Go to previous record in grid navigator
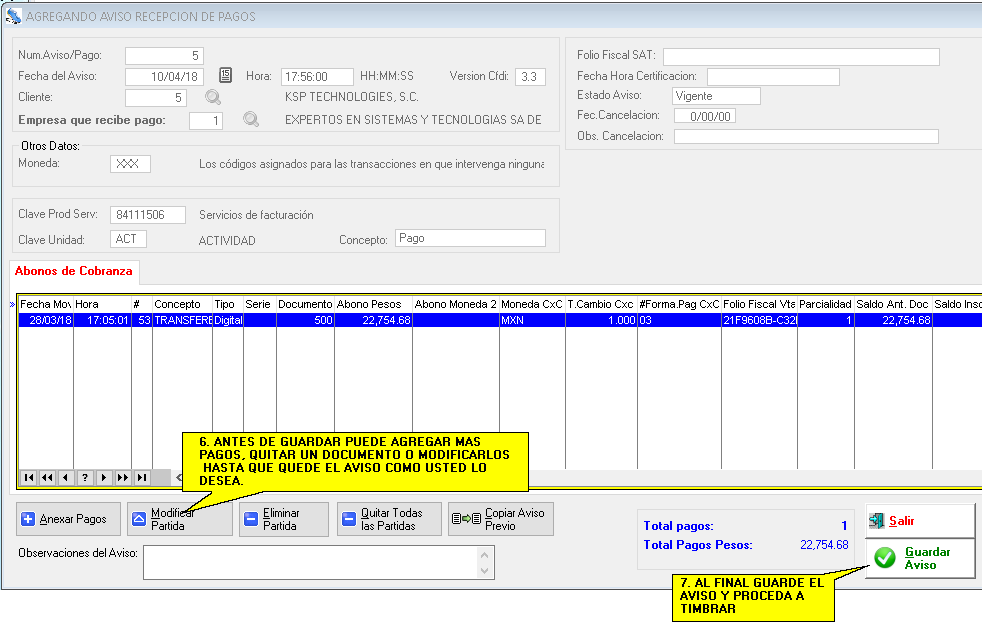This screenshot has width=982, height=622. (x=66, y=478)
